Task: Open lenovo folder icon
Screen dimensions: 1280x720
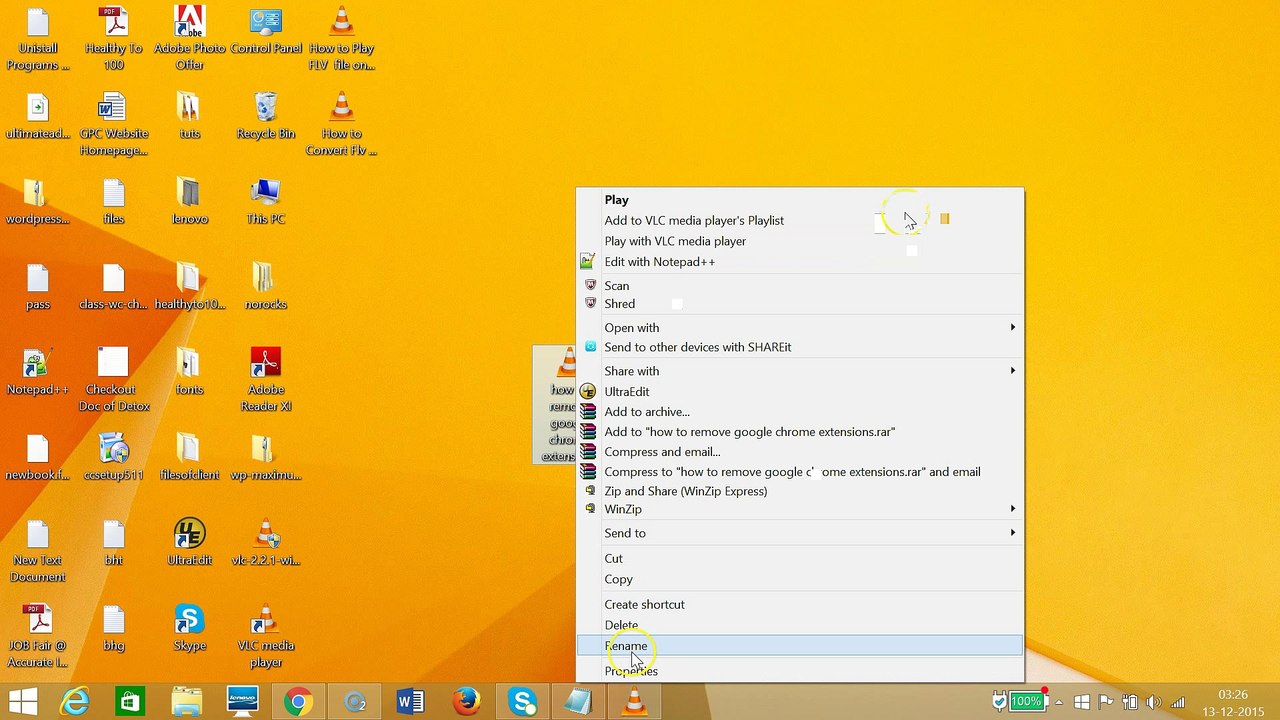Action: pyautogui.click(x=189, y=202)
